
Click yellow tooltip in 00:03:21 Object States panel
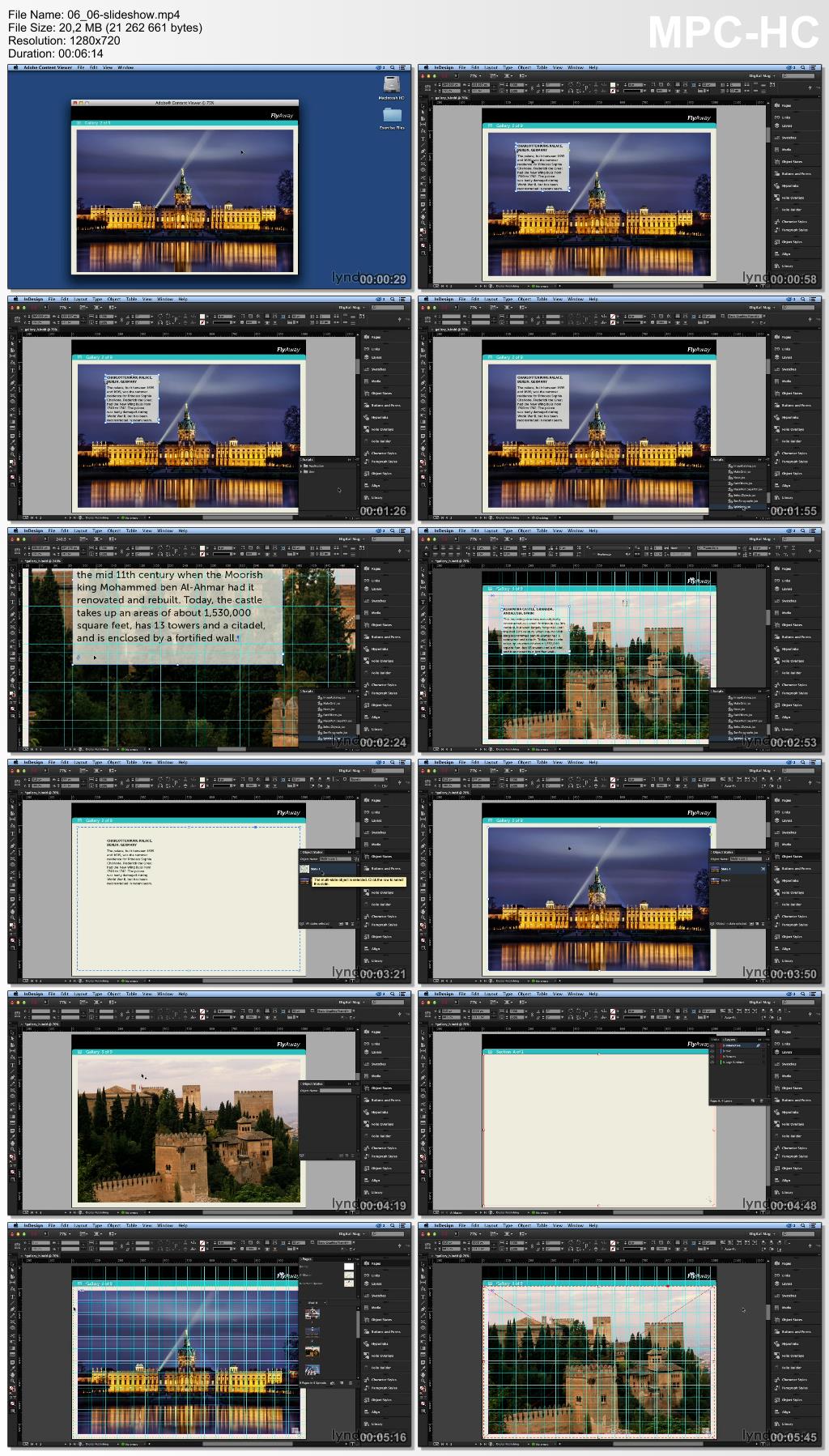coord(358,882)
